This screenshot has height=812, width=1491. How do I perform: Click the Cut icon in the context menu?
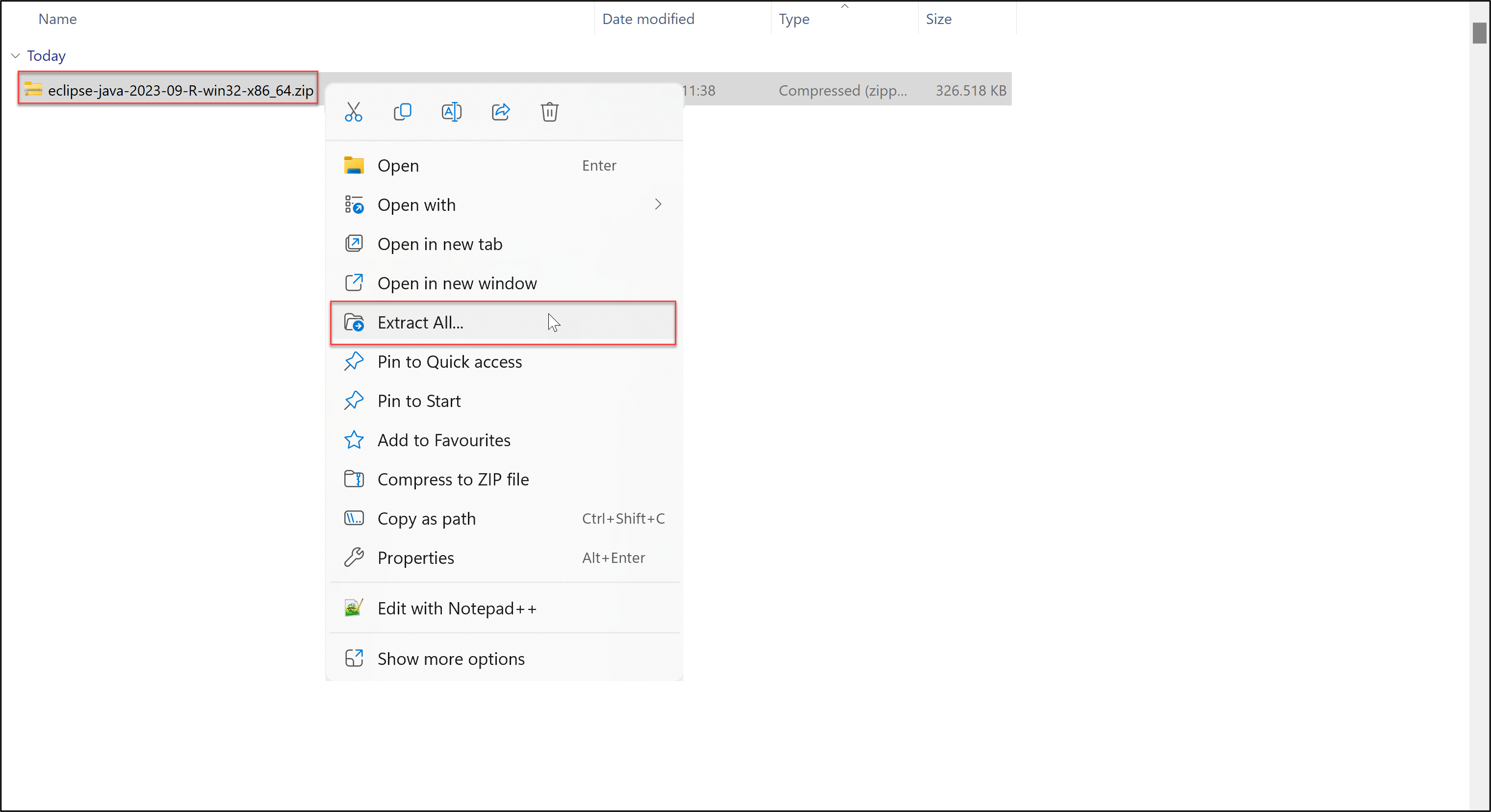(353, 112)
